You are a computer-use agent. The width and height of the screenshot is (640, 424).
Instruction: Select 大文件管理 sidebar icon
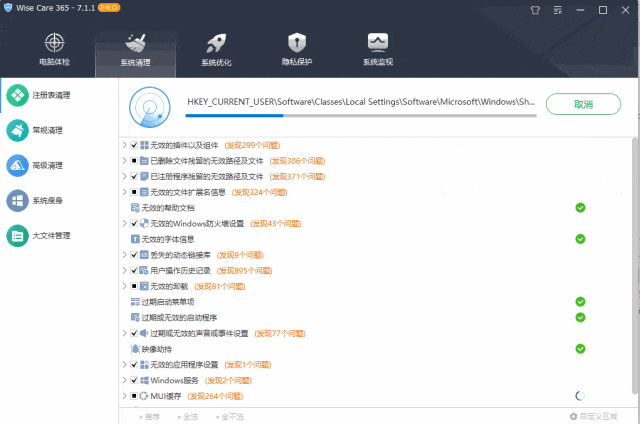pos(18,235)
